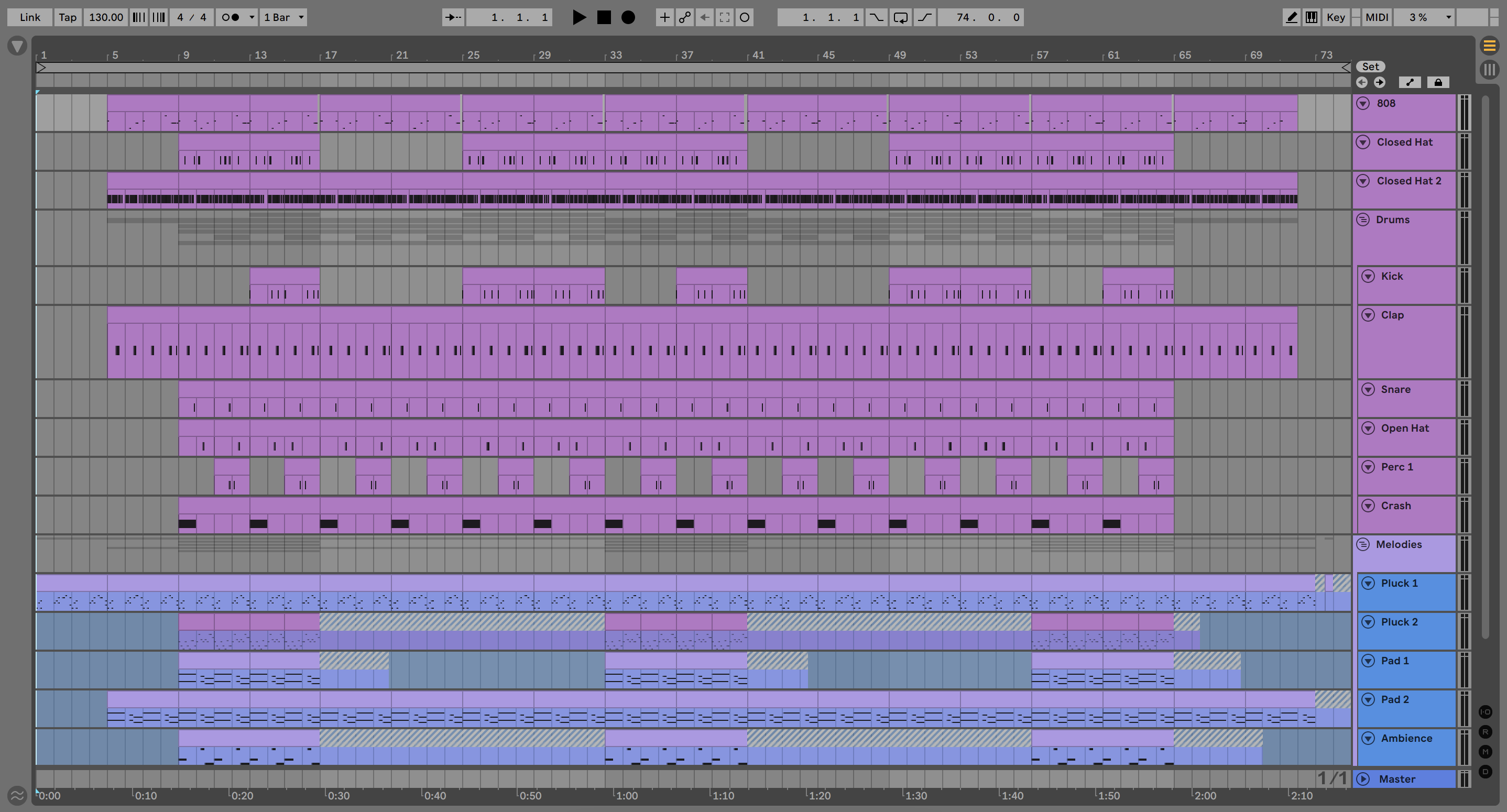Click the 130.00 tempo field
The image size is (1507, 812).
(105, 17)
